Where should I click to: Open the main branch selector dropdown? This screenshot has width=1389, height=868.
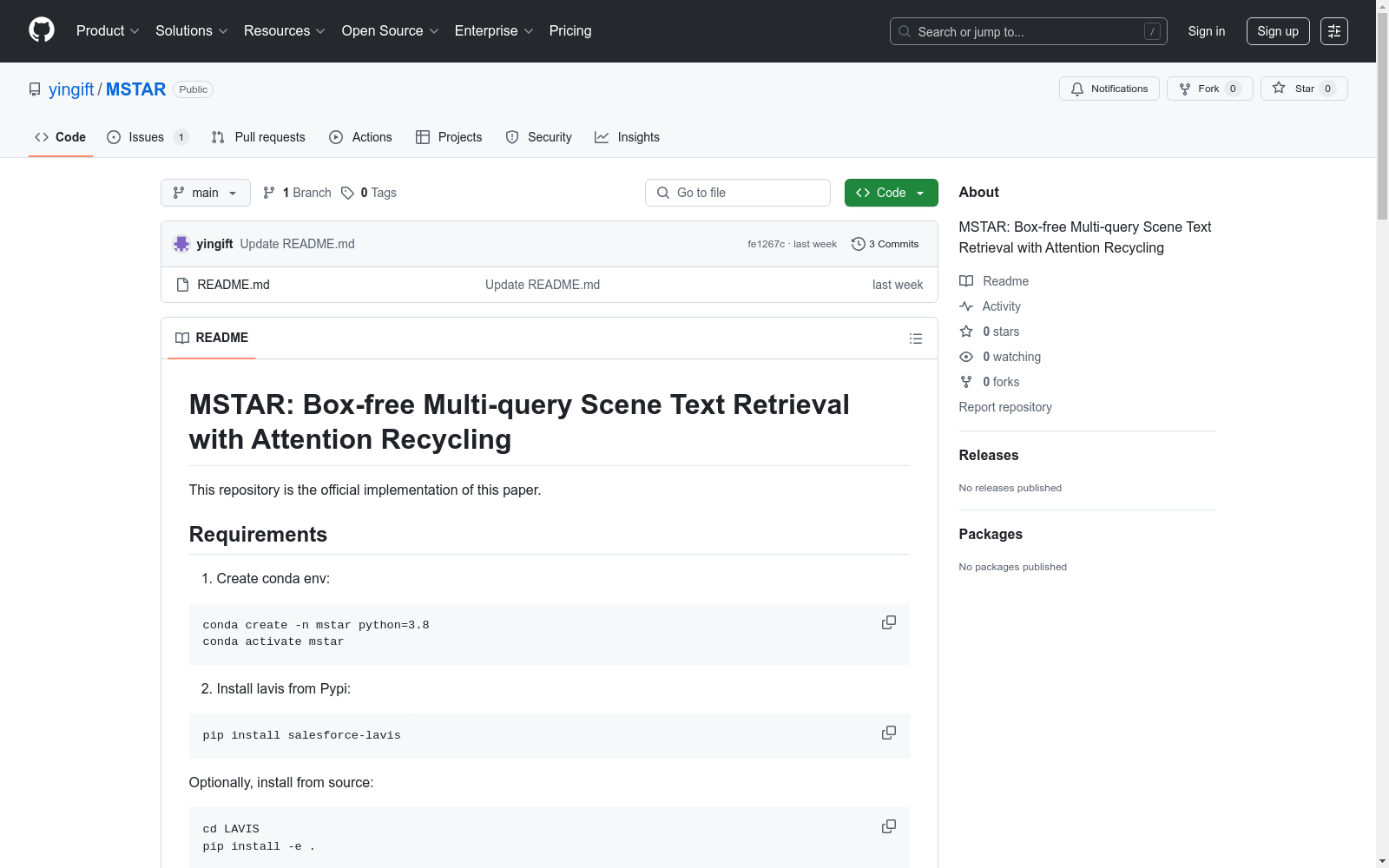pyautogui.click(x=206, y=193)
